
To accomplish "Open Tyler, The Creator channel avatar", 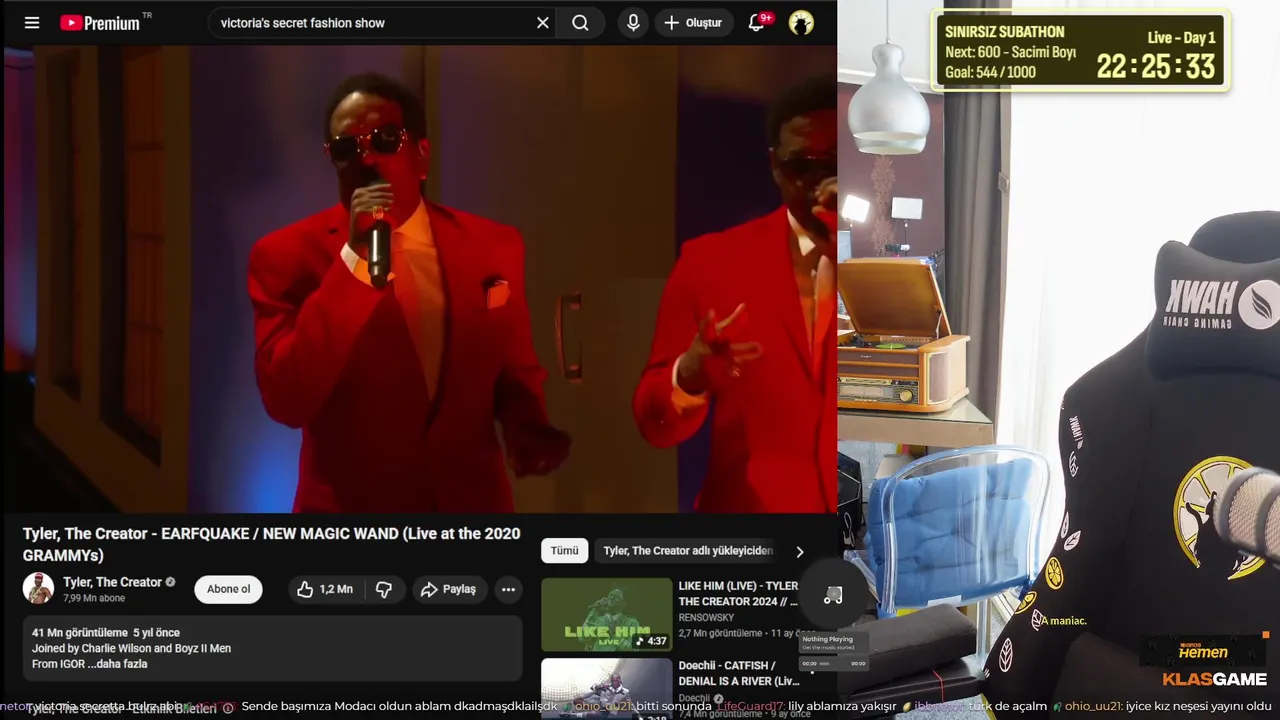I will tap(38, 589).
